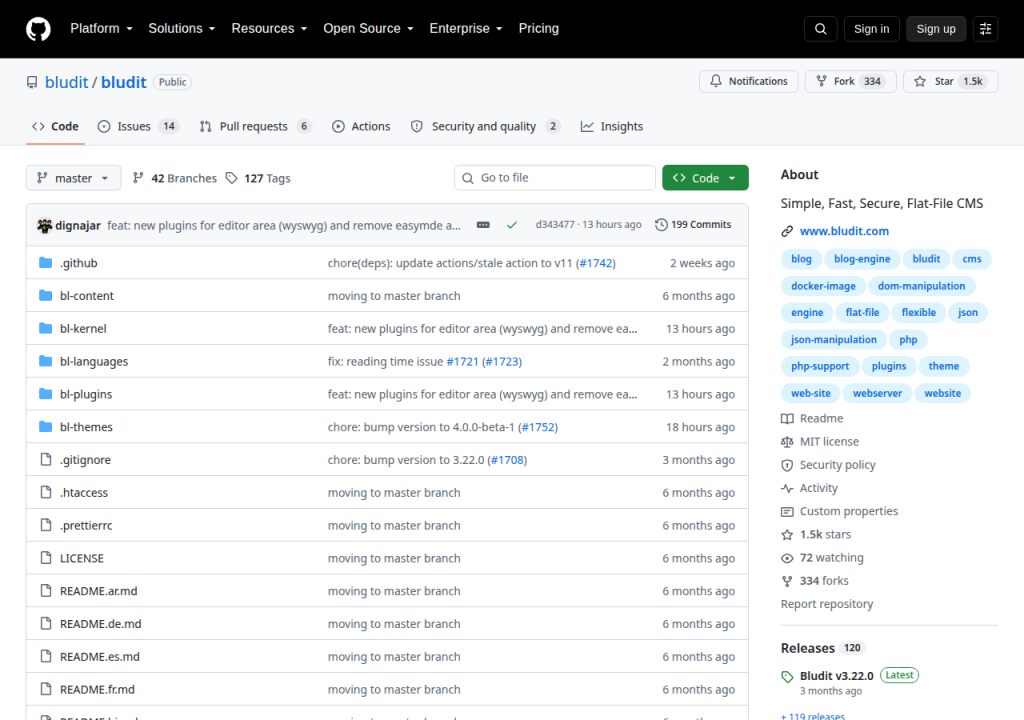This screenshot has width=1024, height=720.
Task: Click the tag icon beside 127 Tags
Action: (231, 178)
